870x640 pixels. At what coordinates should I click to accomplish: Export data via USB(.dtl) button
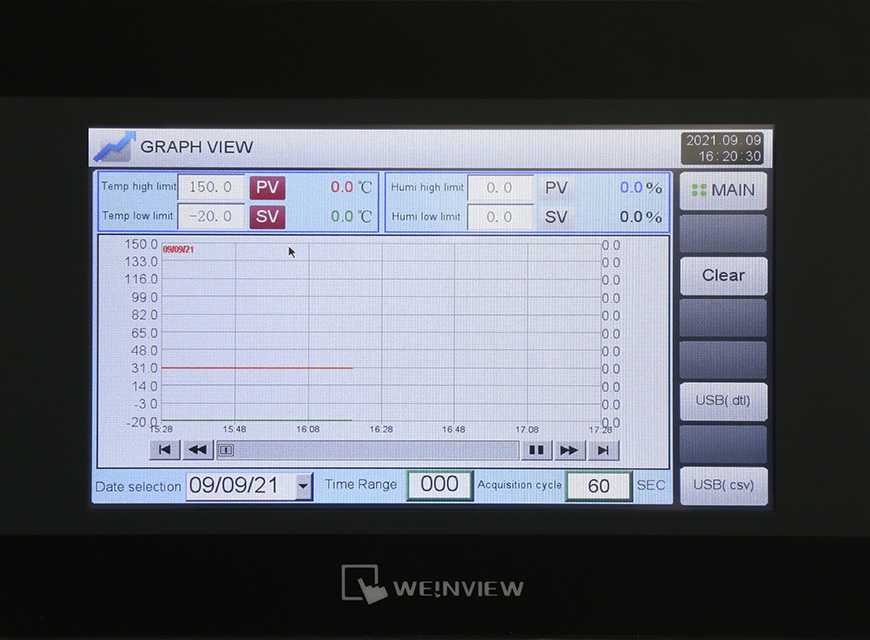point(723,402)
